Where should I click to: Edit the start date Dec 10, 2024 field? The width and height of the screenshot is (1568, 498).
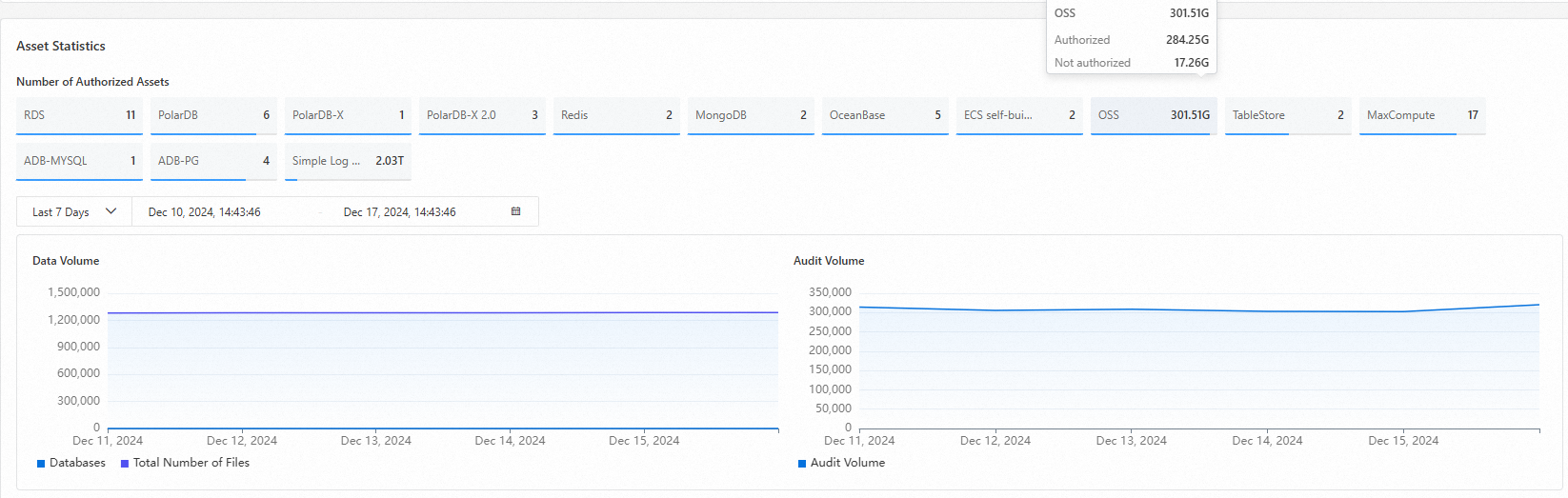click(205, 211)
